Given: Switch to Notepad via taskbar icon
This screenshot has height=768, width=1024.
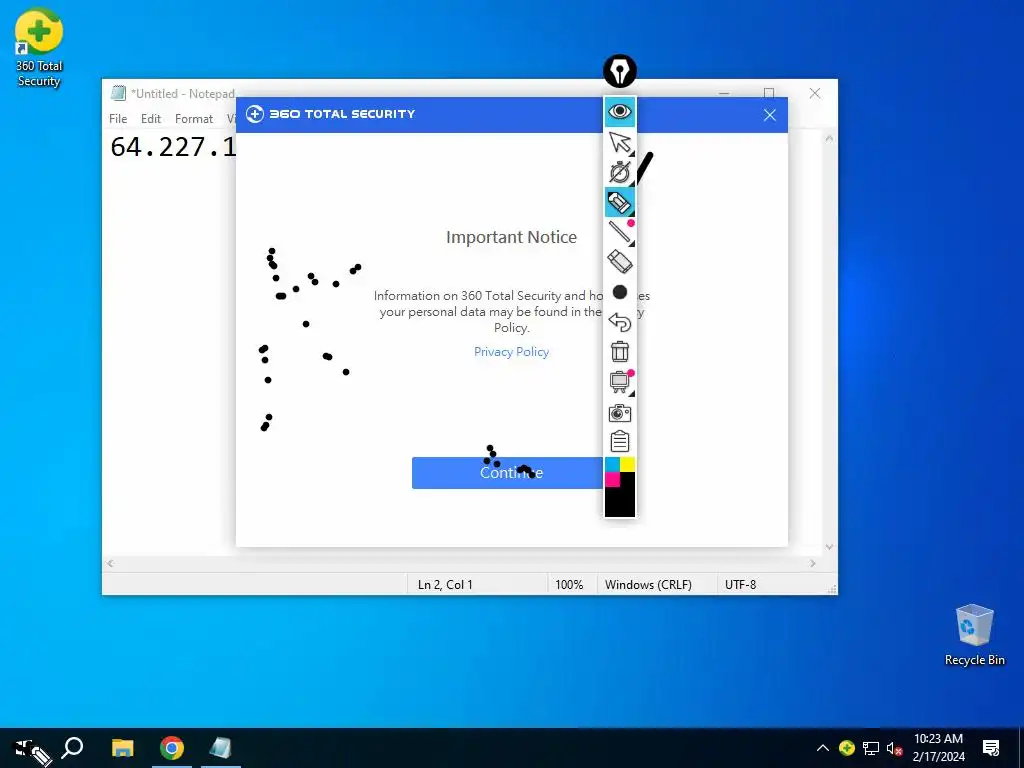Looking at the screenshot, I should (221, 748).
